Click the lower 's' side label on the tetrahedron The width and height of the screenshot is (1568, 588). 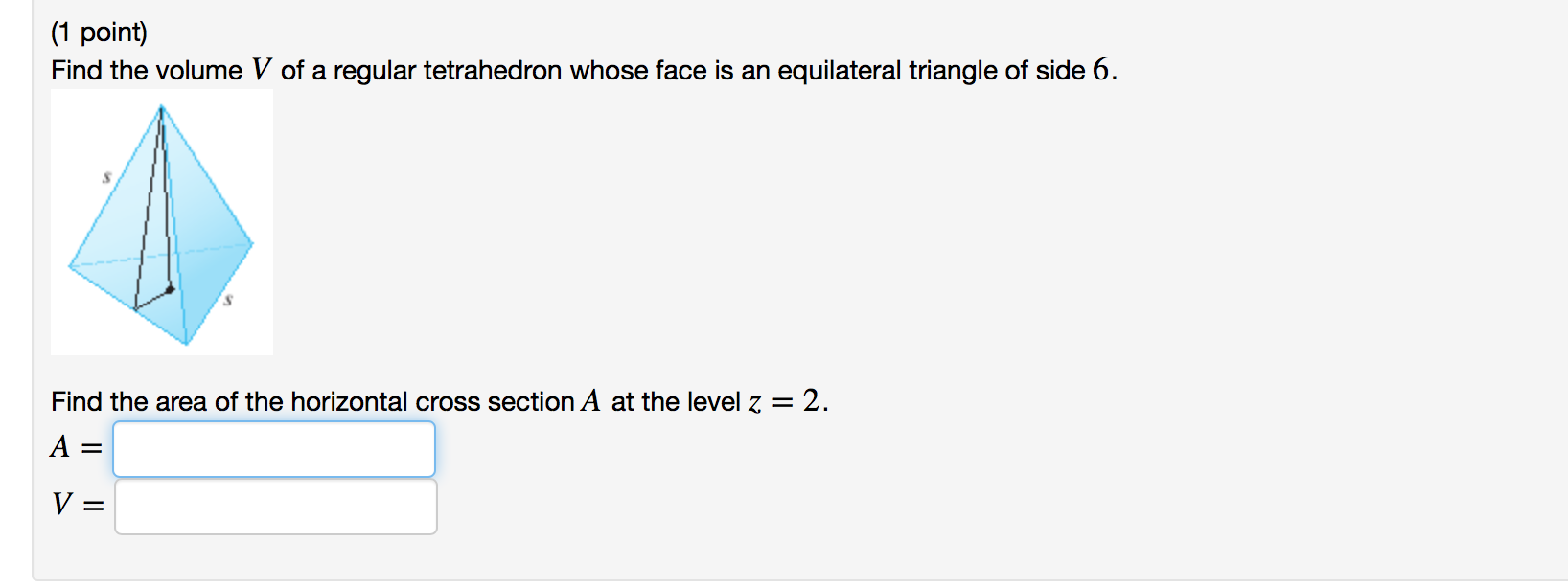pos(229,300)
